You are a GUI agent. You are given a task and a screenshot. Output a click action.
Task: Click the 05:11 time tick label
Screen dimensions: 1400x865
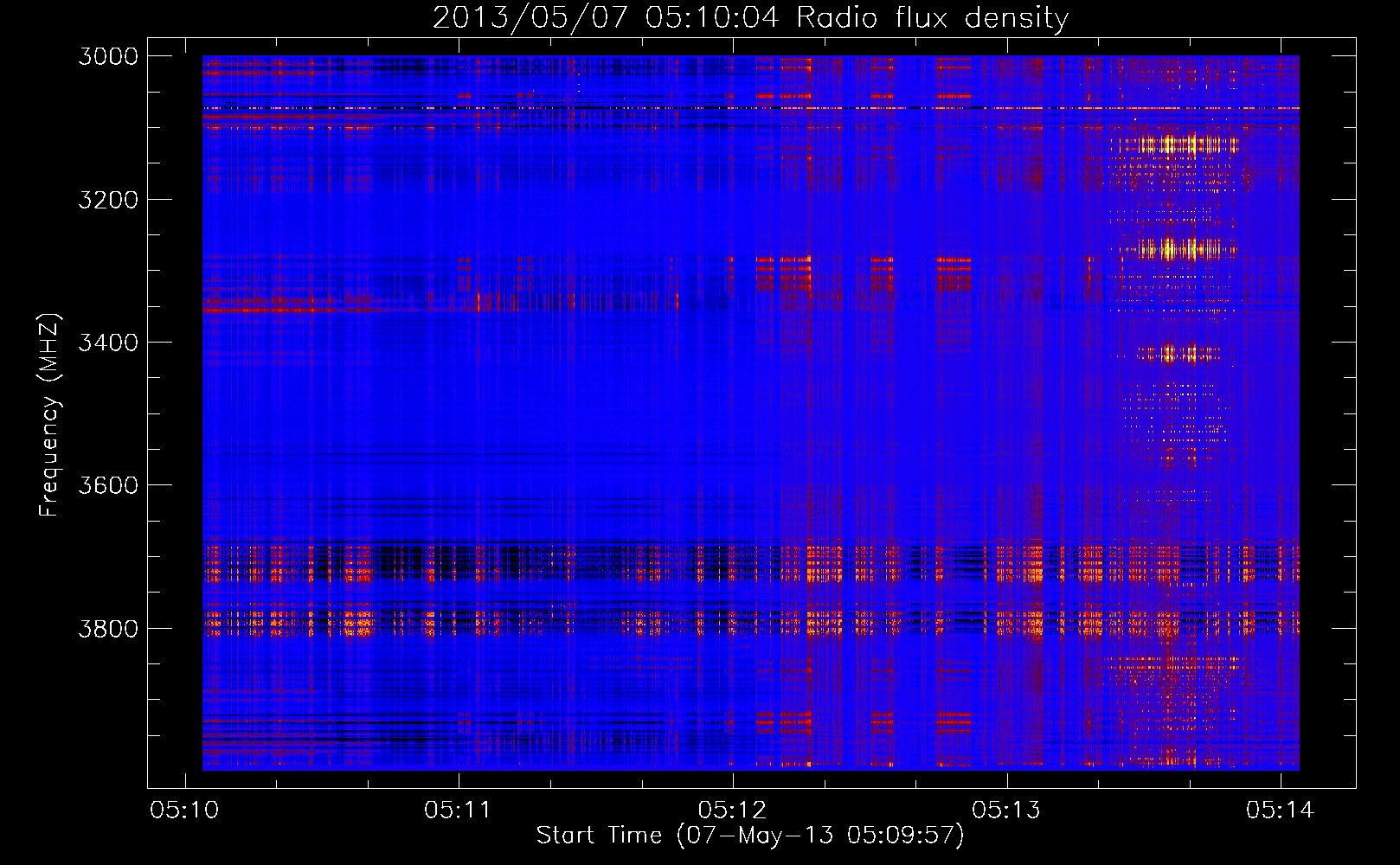pyautogui.click(x=458, y=811)
